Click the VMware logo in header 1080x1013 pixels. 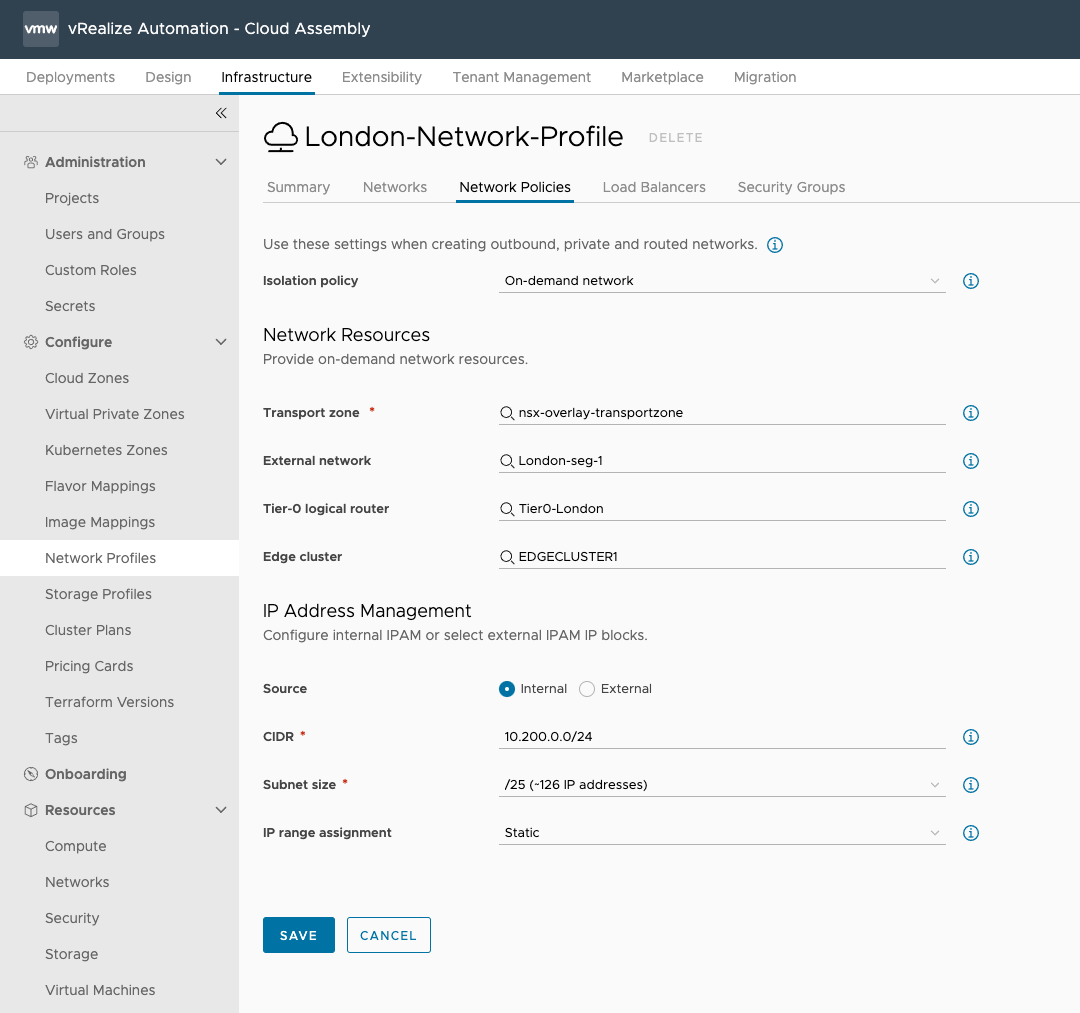pos(41,29)
